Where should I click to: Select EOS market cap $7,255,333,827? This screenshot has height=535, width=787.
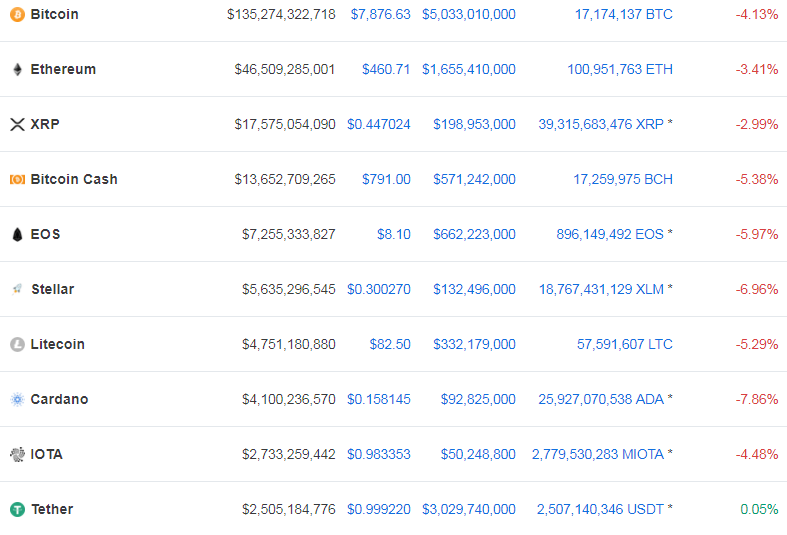pyautogui.click(x=289, y=234)
